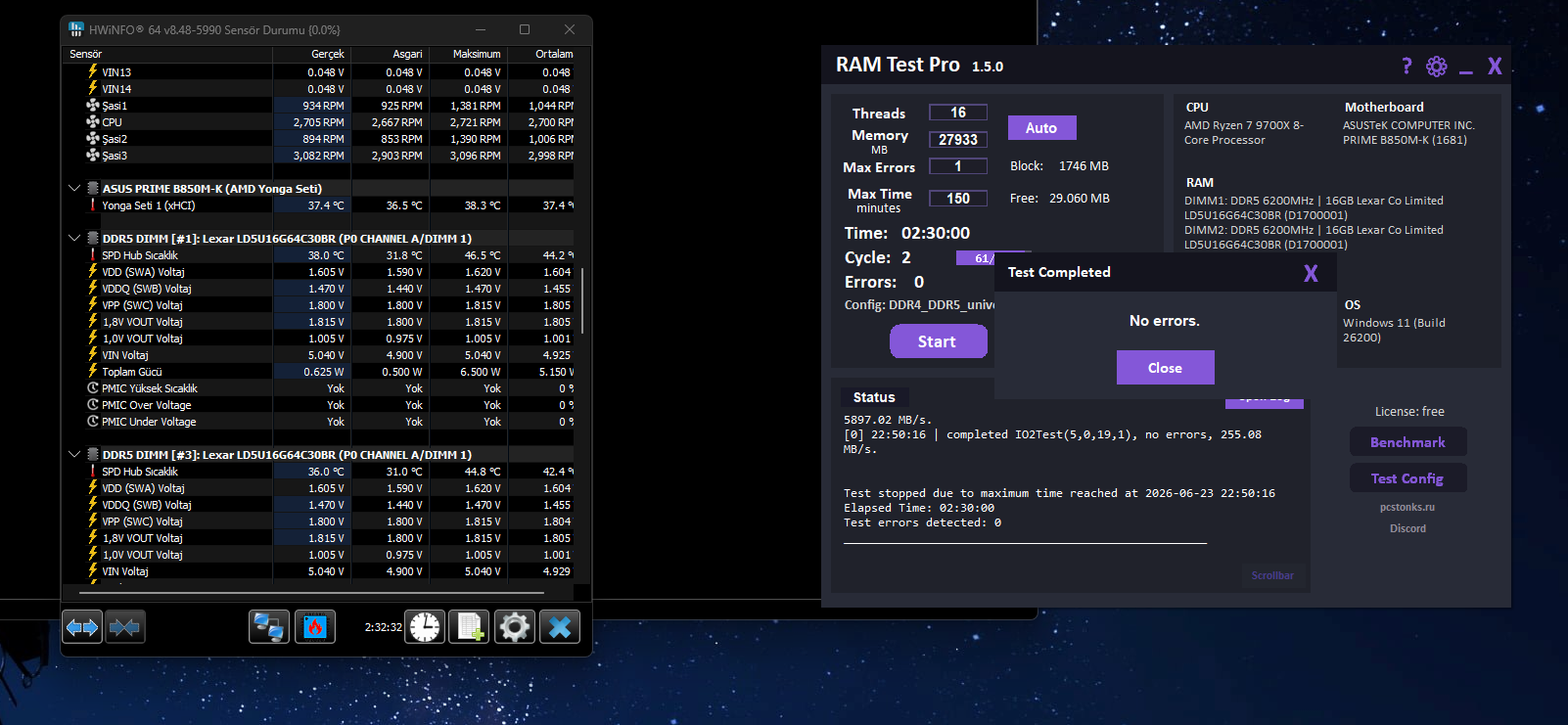Select the Şasi3 fan row

318,156
